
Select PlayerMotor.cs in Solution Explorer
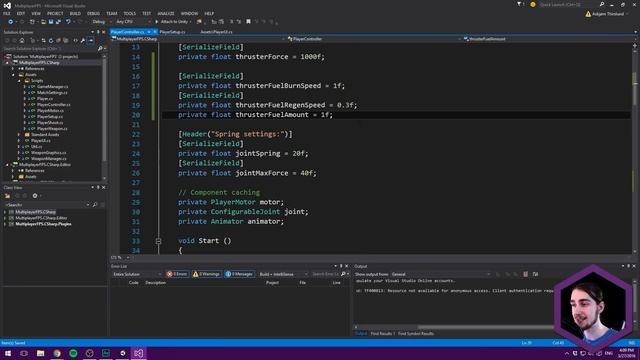[50, 111]
